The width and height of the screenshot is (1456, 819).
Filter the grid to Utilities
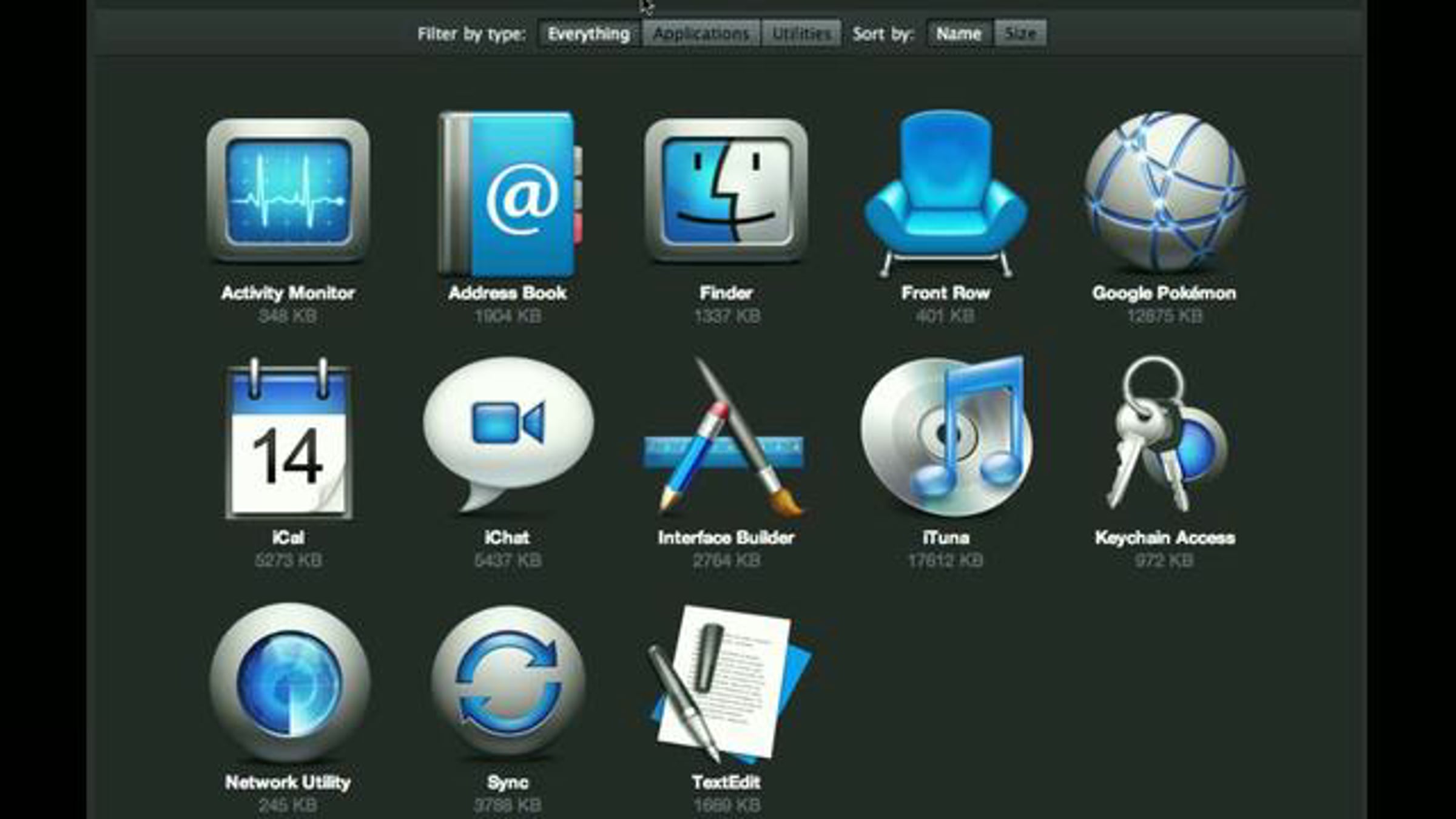pyautogui.click(x=801, y=33)
